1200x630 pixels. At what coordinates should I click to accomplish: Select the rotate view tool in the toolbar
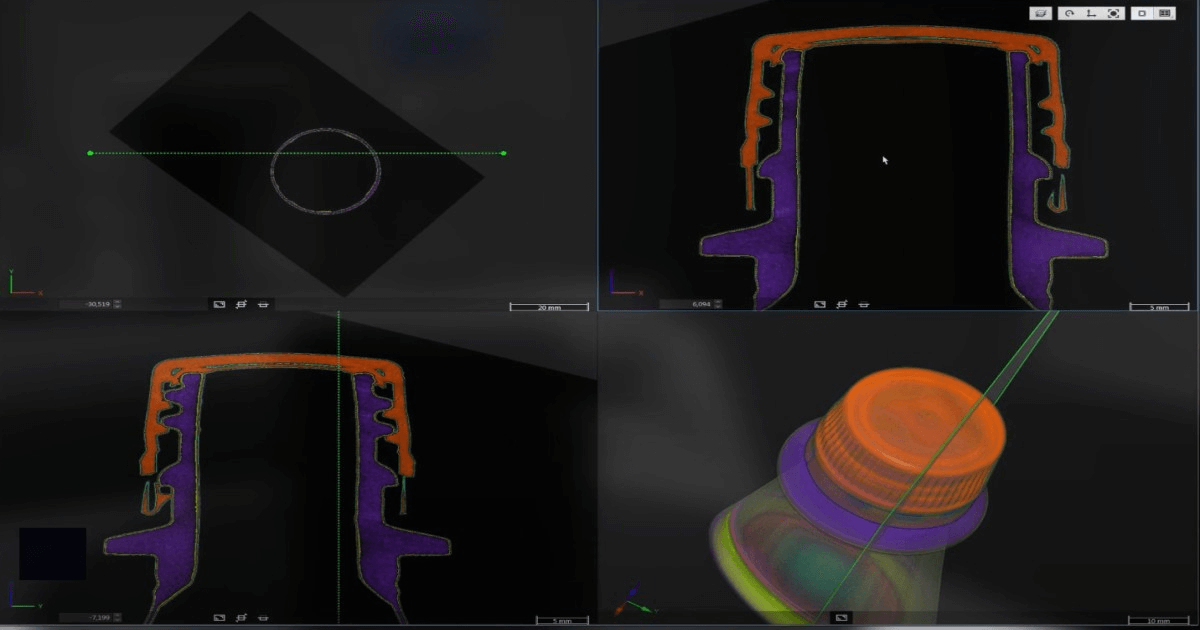click(x=1069, y=14)
